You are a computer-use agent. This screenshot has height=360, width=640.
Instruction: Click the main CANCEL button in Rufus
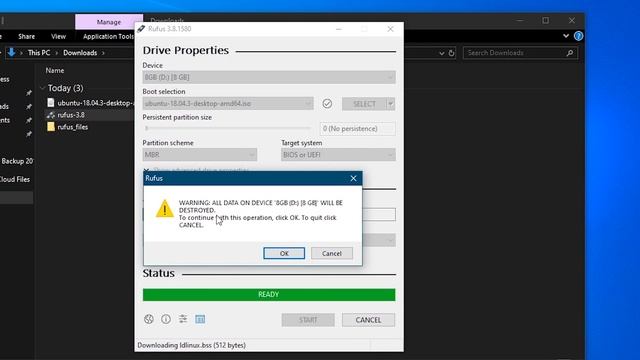tap(368, 320)
